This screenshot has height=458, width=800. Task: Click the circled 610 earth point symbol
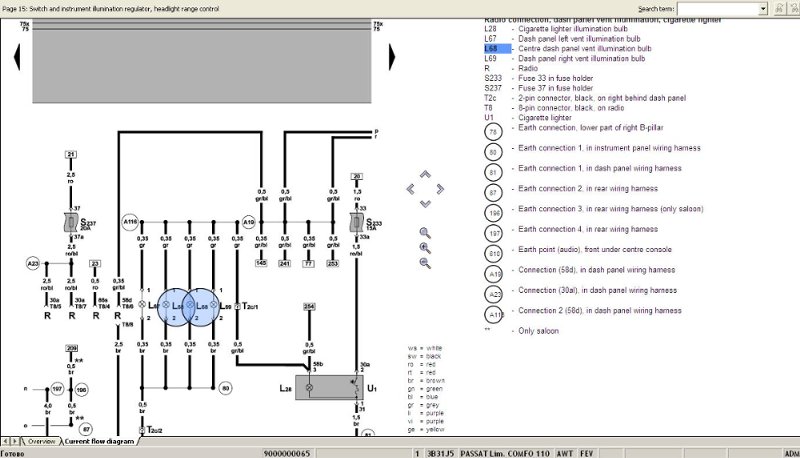(x=493, y=253)
